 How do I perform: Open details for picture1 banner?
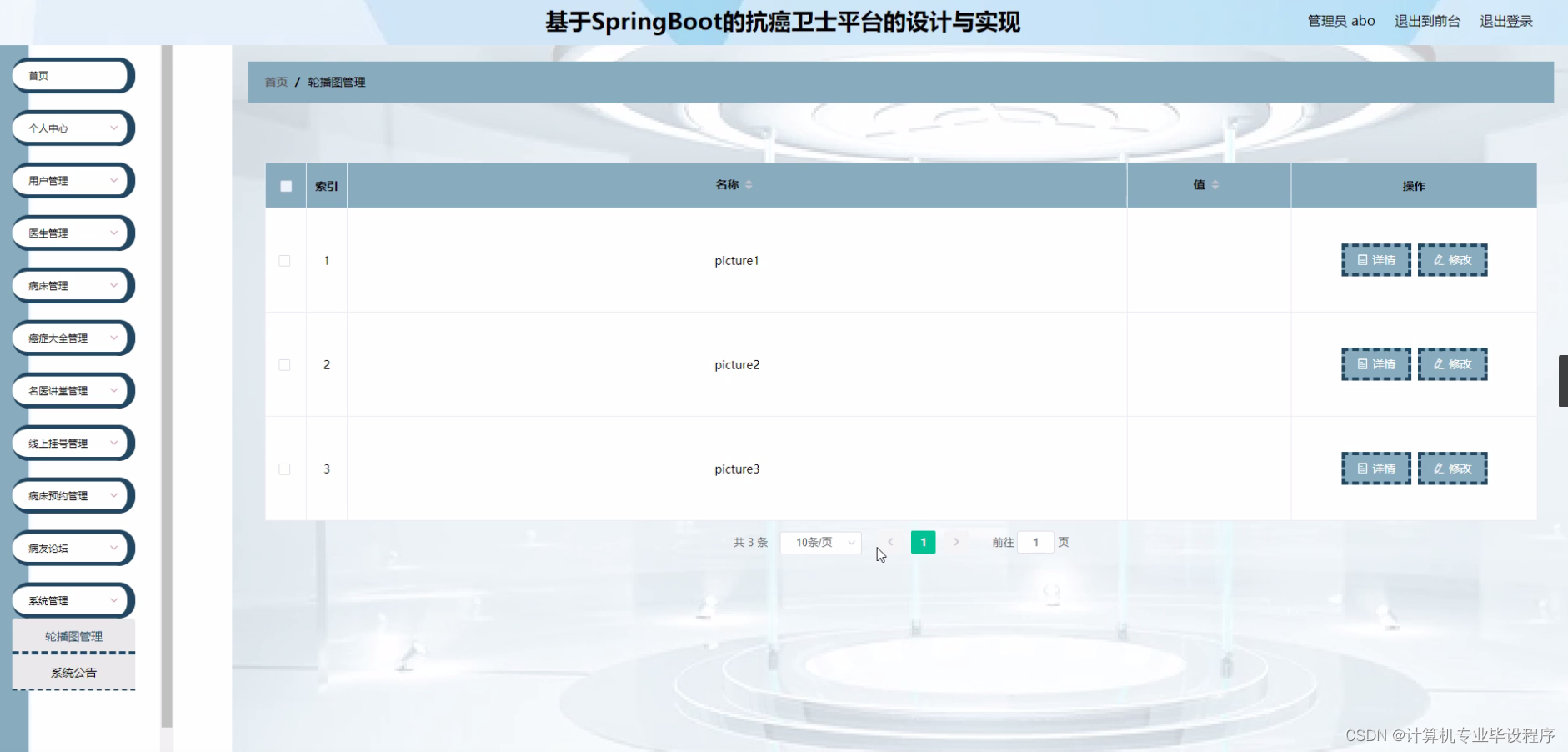click(1376, 259)
